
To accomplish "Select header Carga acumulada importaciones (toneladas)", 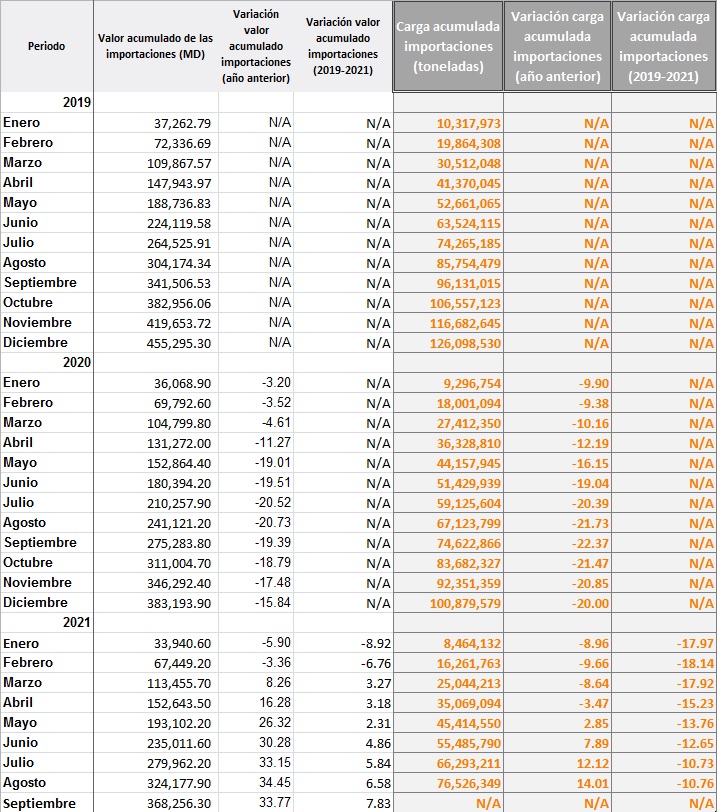I will (448, 46).
